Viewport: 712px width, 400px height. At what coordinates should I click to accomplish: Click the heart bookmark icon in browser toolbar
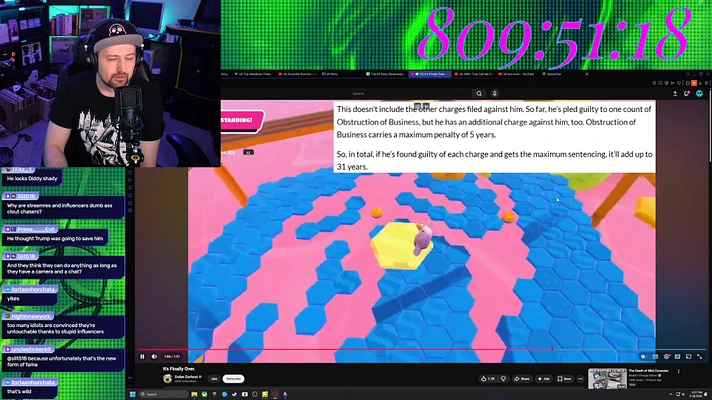[679, 83]
